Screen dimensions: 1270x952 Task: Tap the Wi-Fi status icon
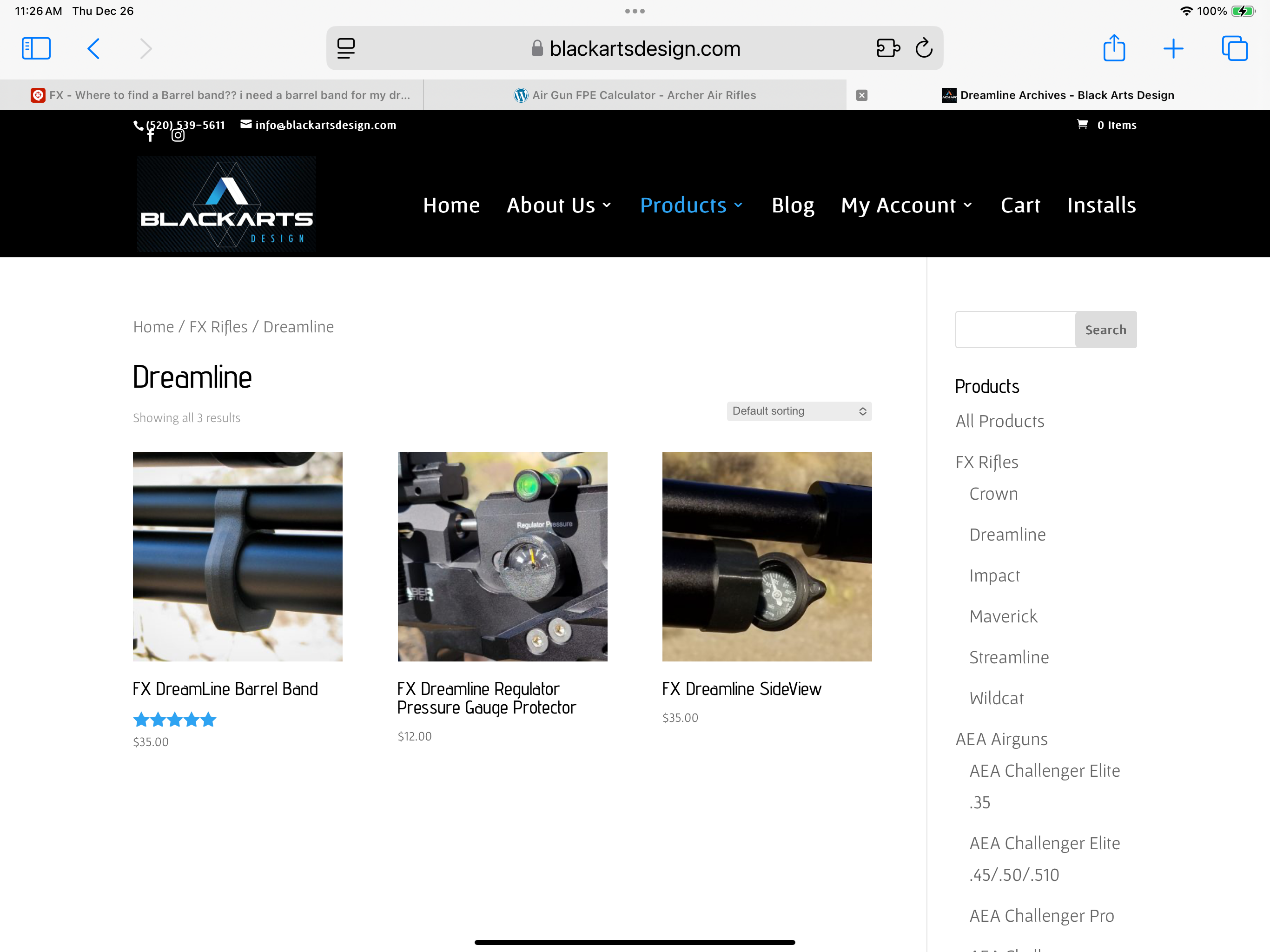tap(1186, 11)
